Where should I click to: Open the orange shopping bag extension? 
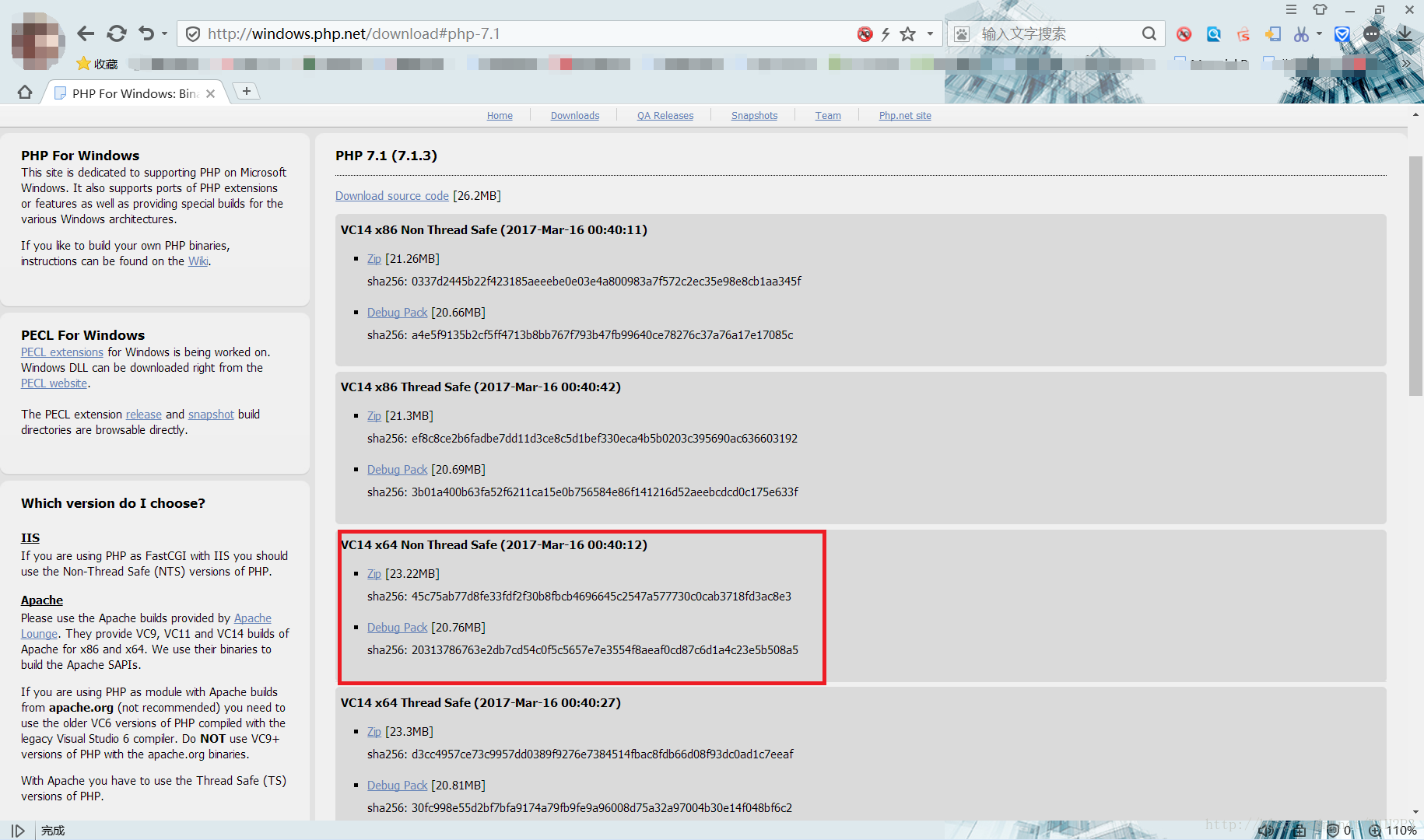[1243, 34]
